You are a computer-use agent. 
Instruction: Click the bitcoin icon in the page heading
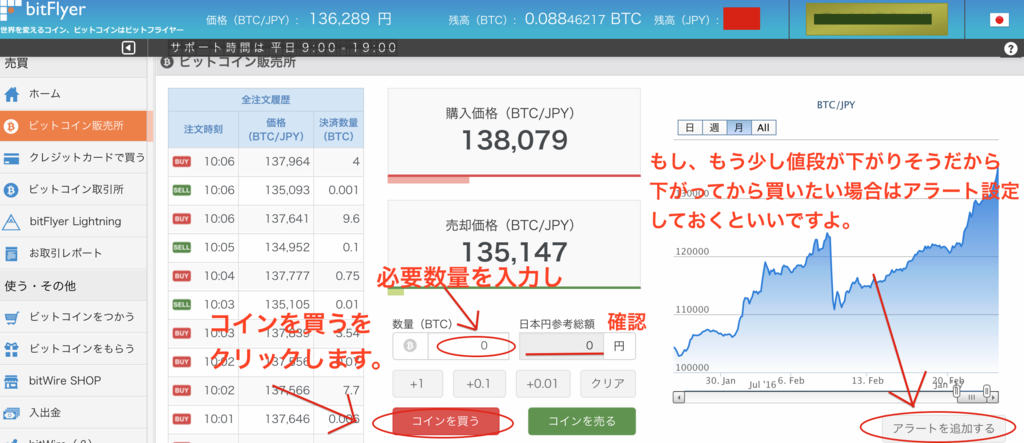(x=166, y=62)
